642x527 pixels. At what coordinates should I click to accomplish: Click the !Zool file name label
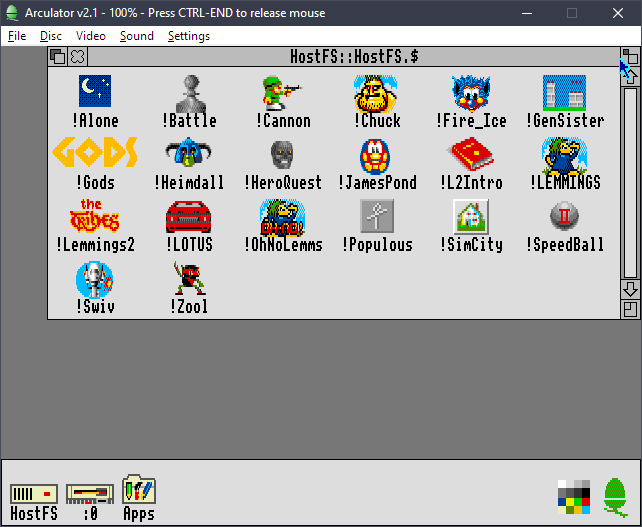pos(189,307)
